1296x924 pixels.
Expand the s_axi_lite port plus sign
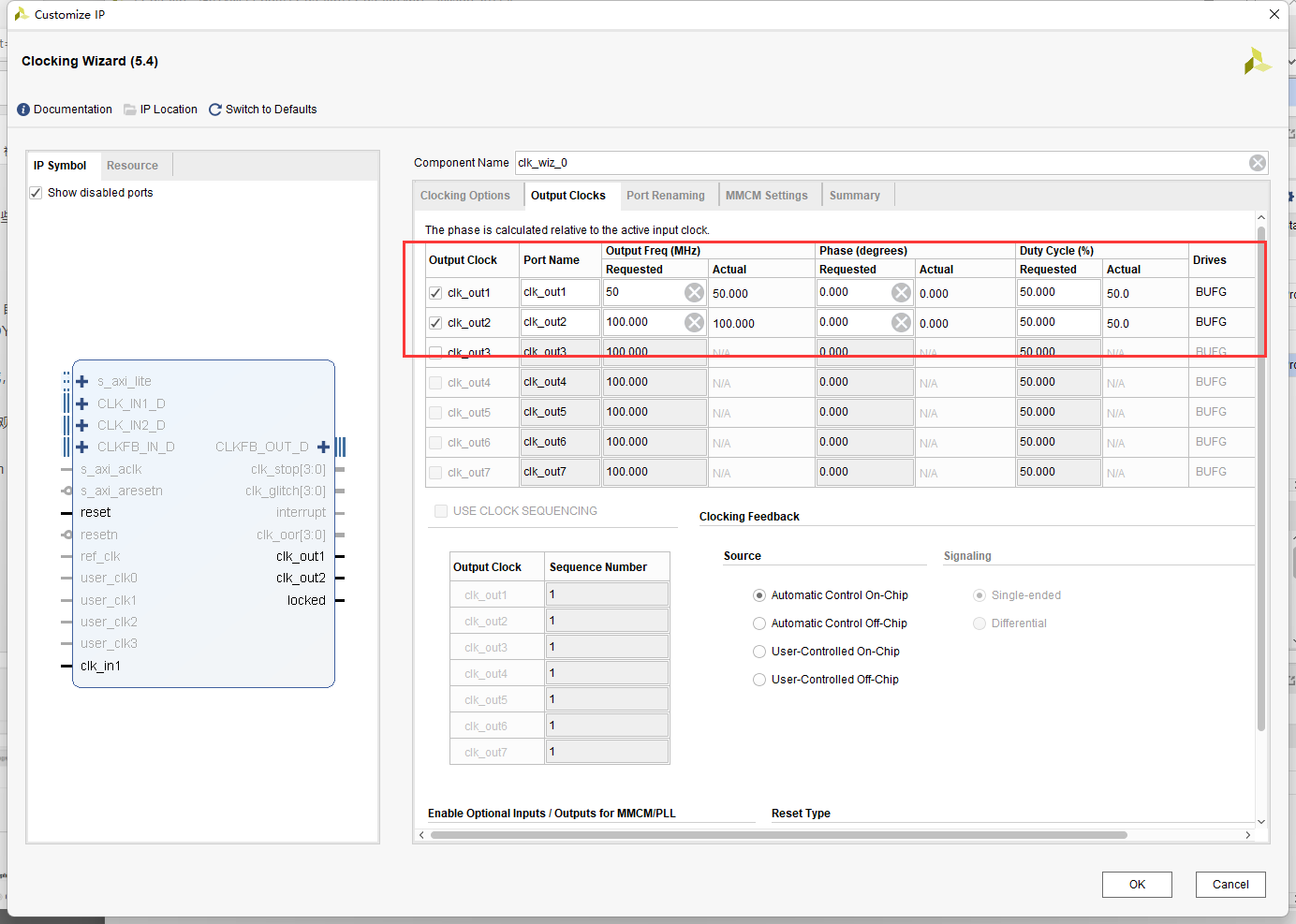(82, 381)
